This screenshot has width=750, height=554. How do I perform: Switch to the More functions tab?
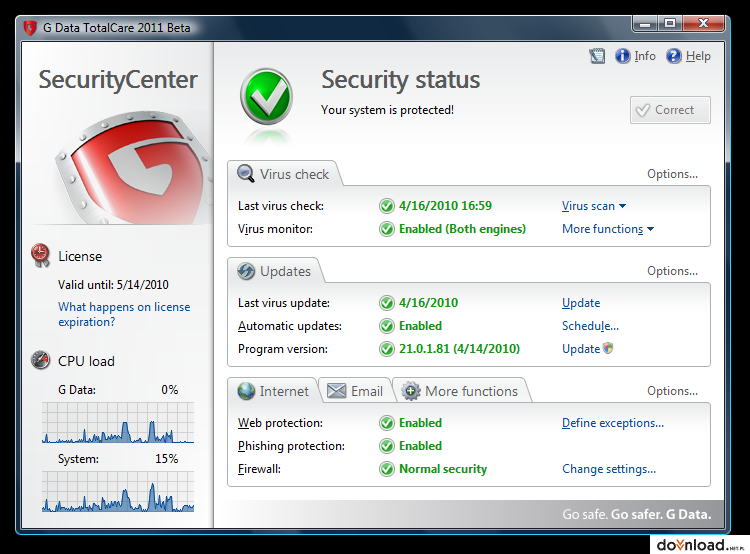(460, 391)
